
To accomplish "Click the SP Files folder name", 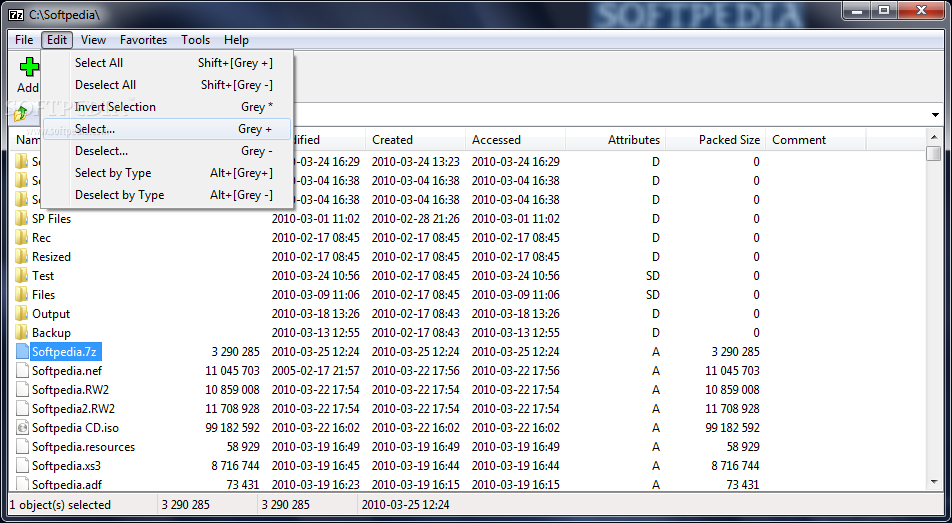I will click(52, 219).
